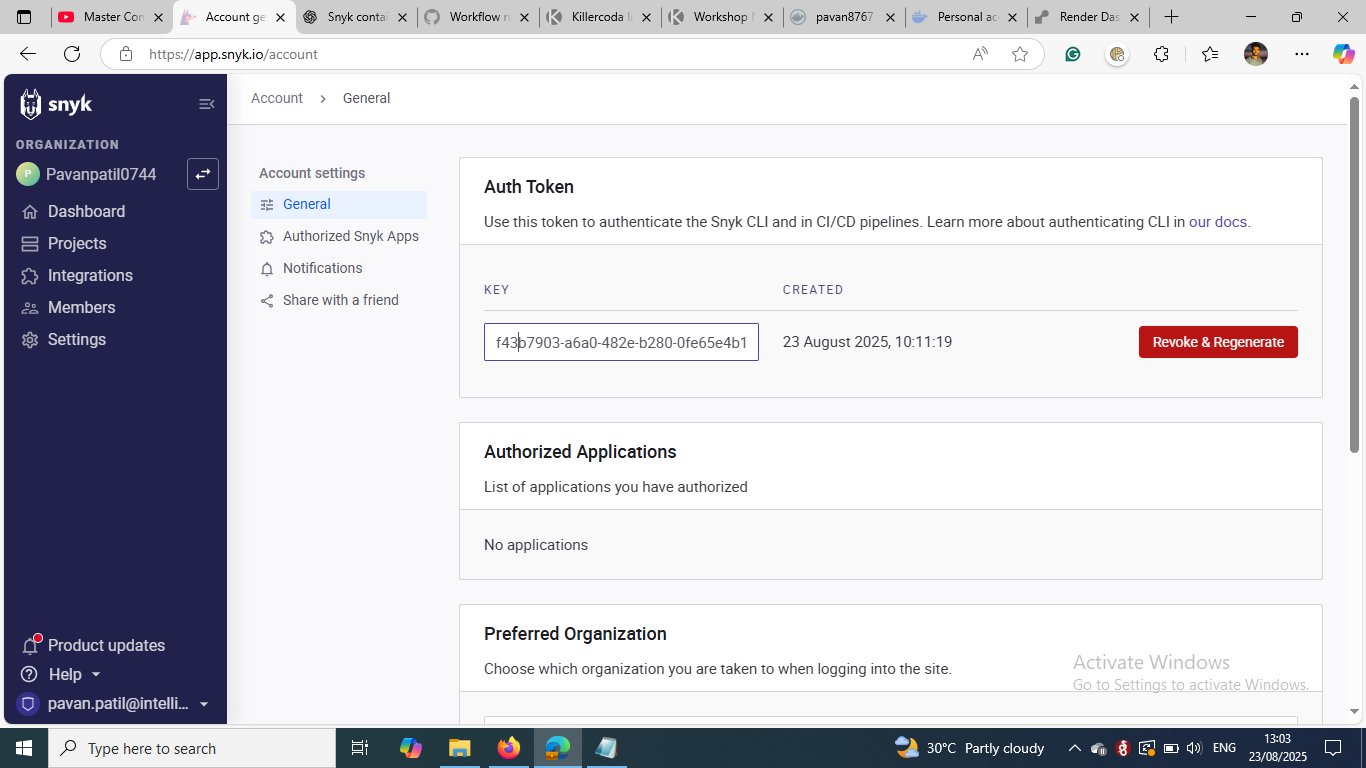Open Notifications account settings
This screenshot has width=1366, height=768.
coord(322,268)
